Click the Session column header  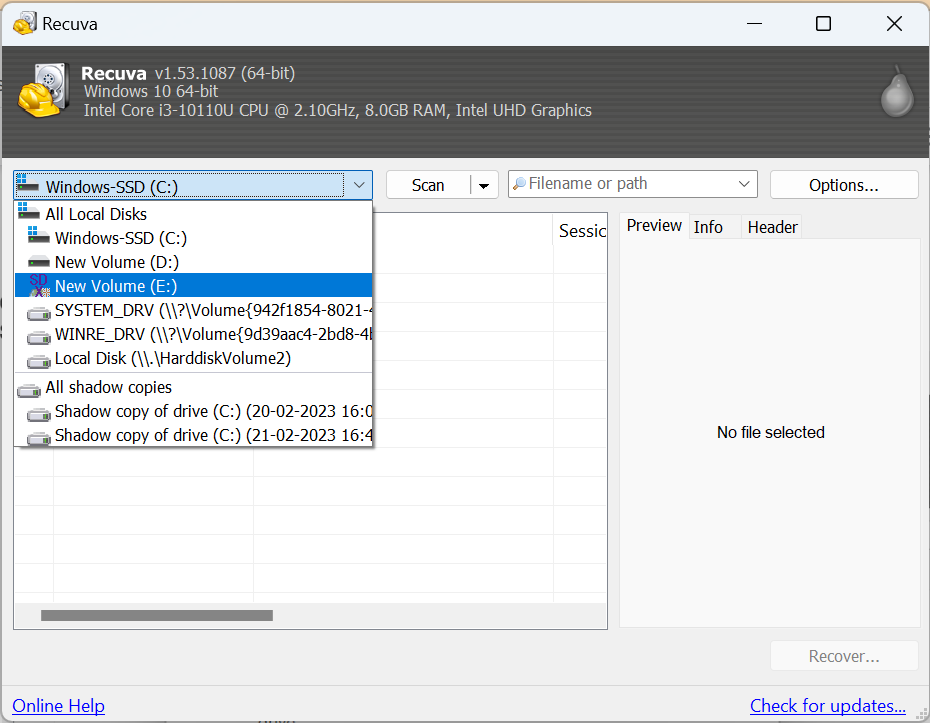point(581,230)
